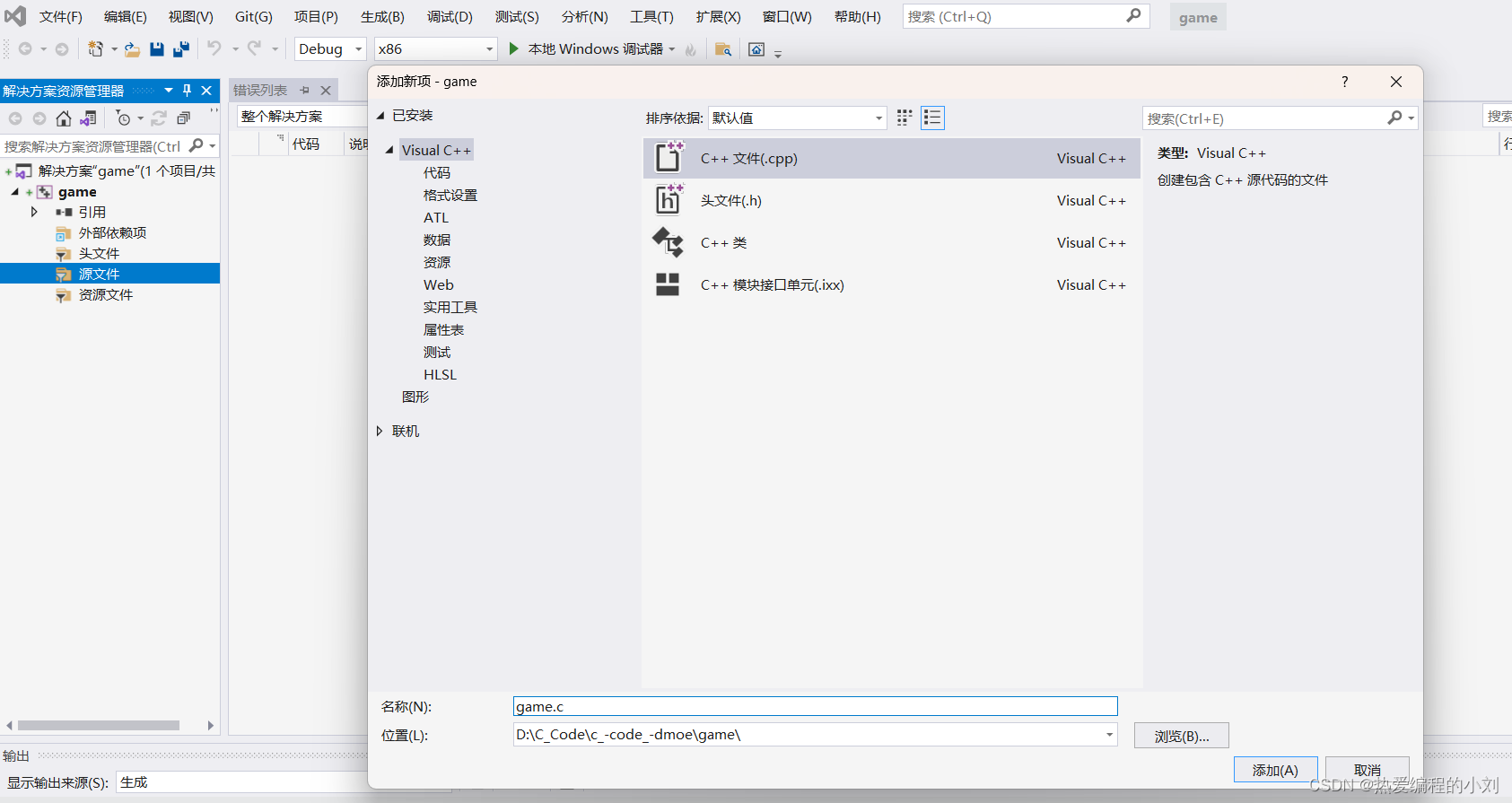This screenshot has width=1512, height=803.
Task: Click the green start debugging arrow
Action: [x=514, y=48]
